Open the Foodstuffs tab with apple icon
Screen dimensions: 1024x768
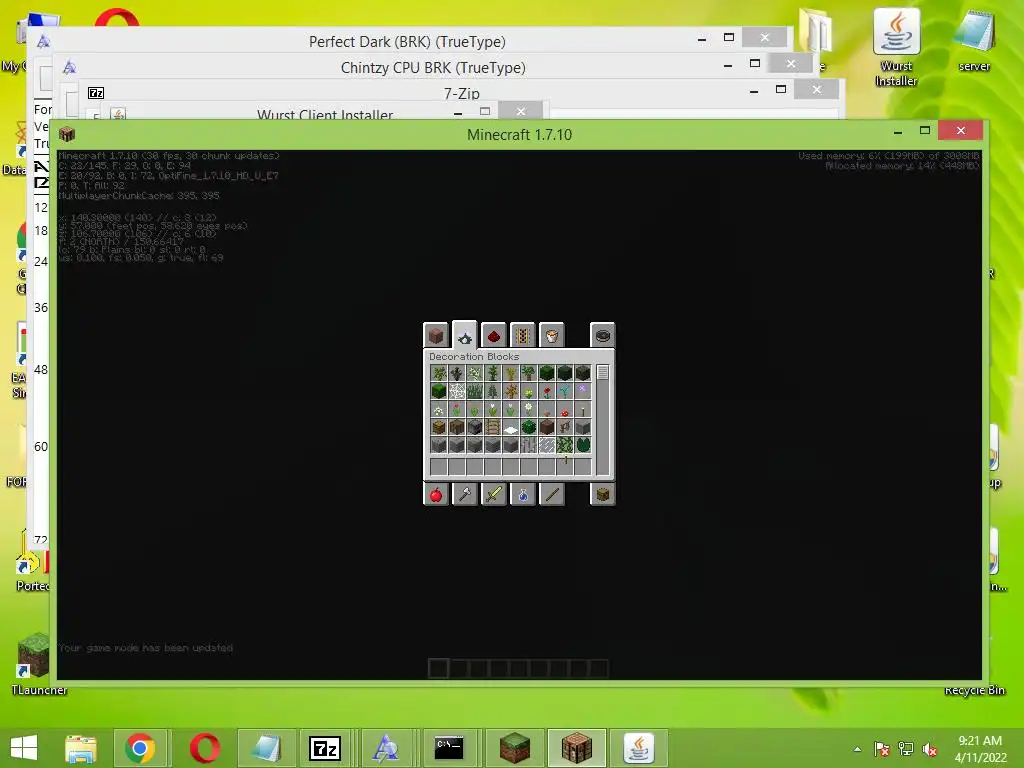(436, 494)
